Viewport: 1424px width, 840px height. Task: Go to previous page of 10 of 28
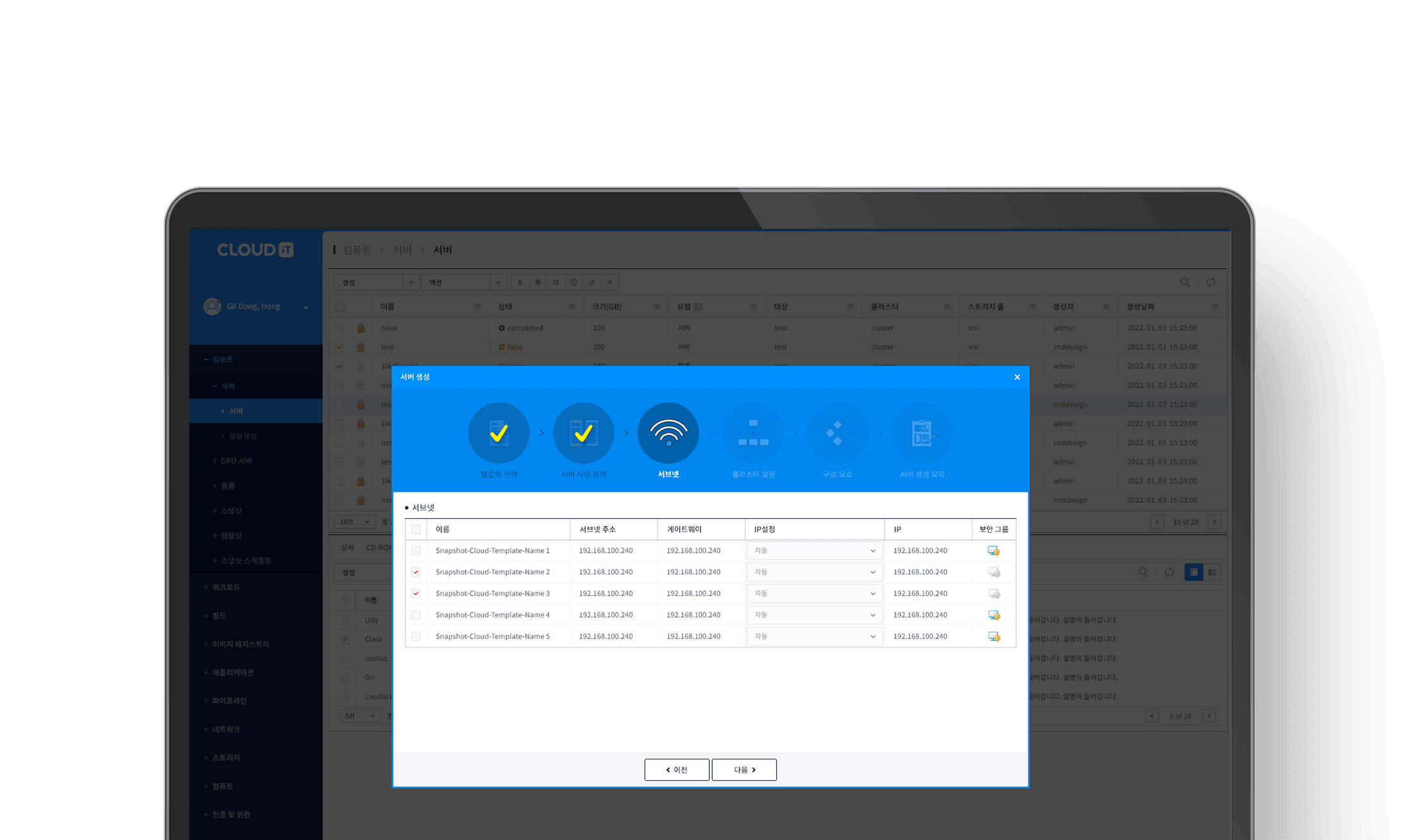point(1157,522)
